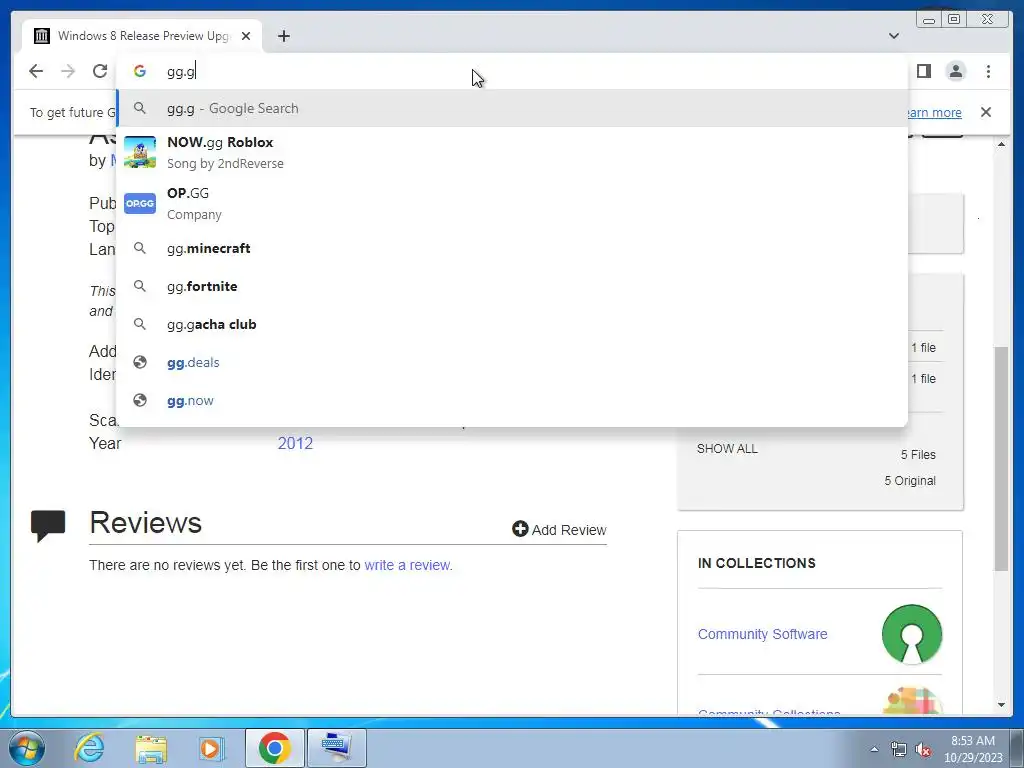Click the magnifier icon beside gg.fortnite
This screenshot has height=768, width=1024.
(x=140, y=286)
